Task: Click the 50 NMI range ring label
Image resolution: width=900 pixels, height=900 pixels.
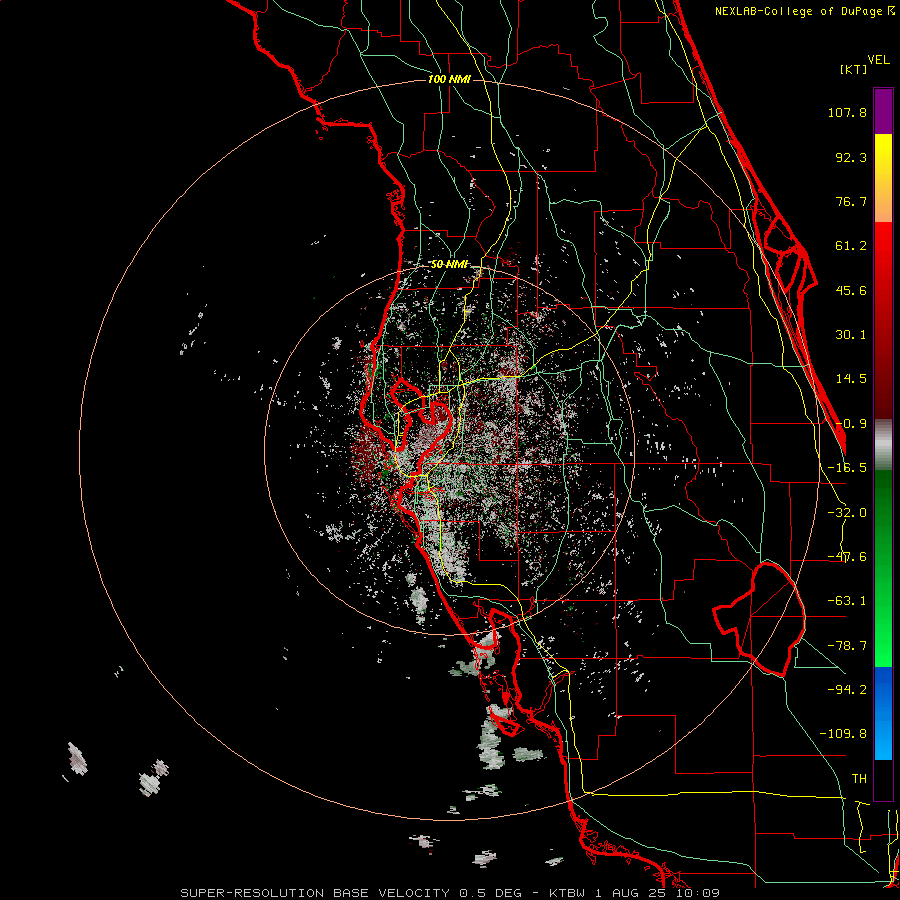Action: (x=449, y=265)
